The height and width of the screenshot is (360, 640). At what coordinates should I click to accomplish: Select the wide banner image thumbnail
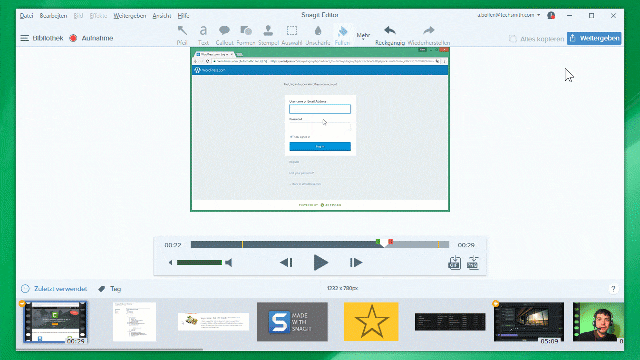point(213,322)
